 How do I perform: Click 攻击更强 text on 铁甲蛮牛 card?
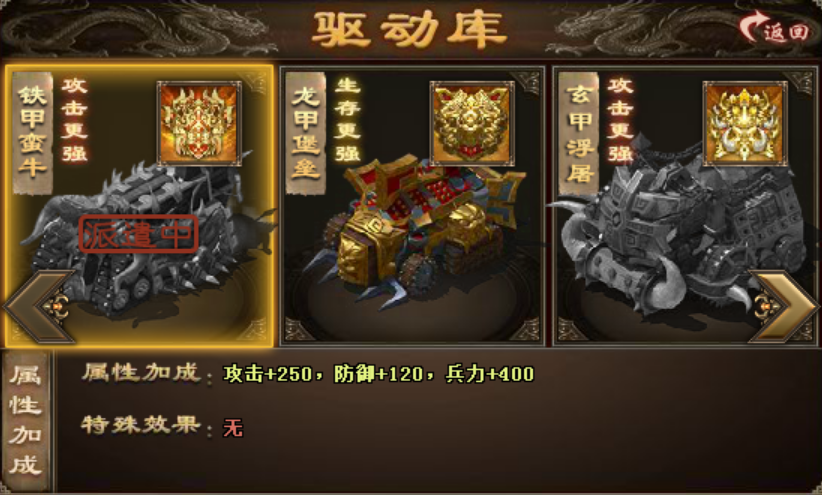(x=74, y=120)
